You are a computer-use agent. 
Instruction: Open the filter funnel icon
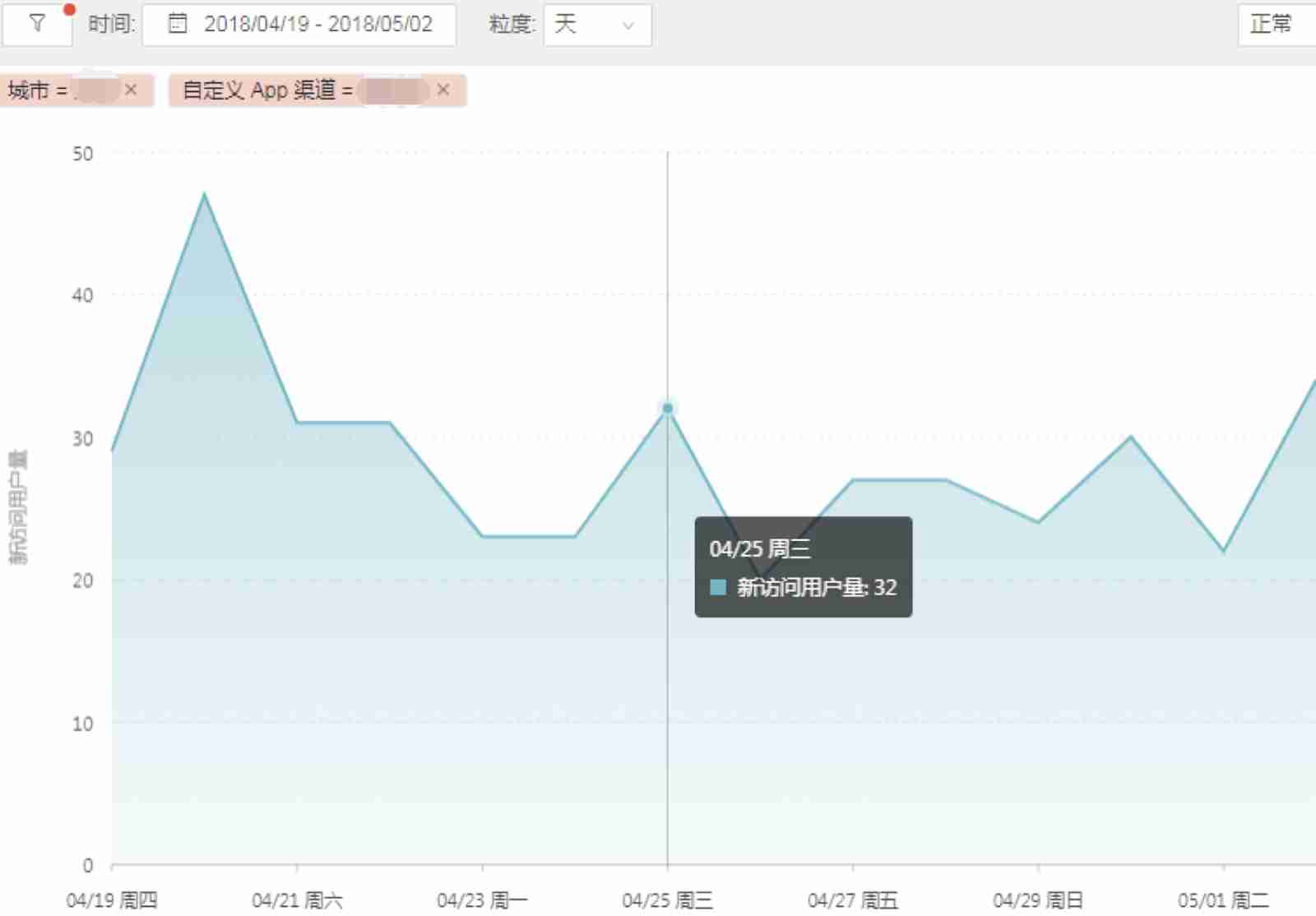pyautogui.click(x=37, y=24)
